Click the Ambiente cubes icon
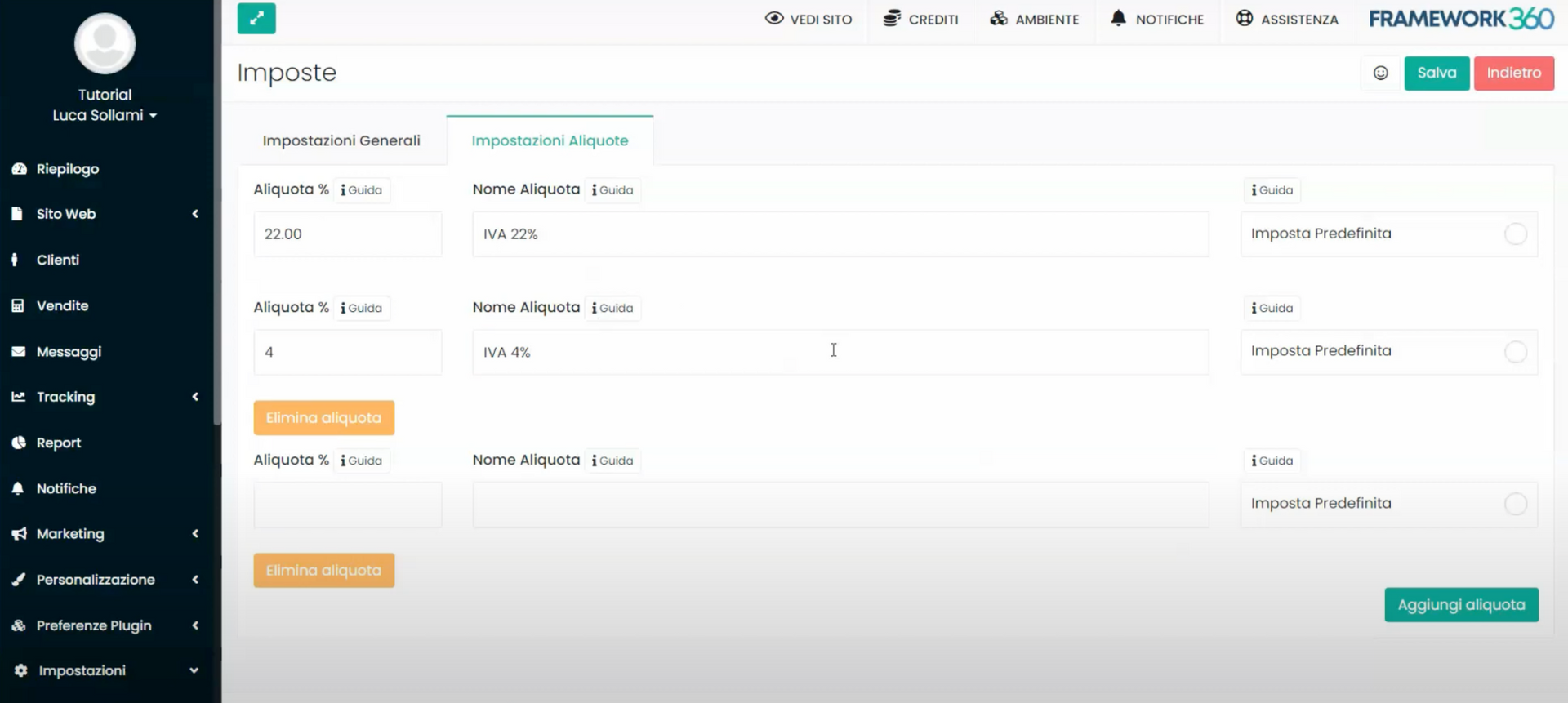 coord(998,18)
